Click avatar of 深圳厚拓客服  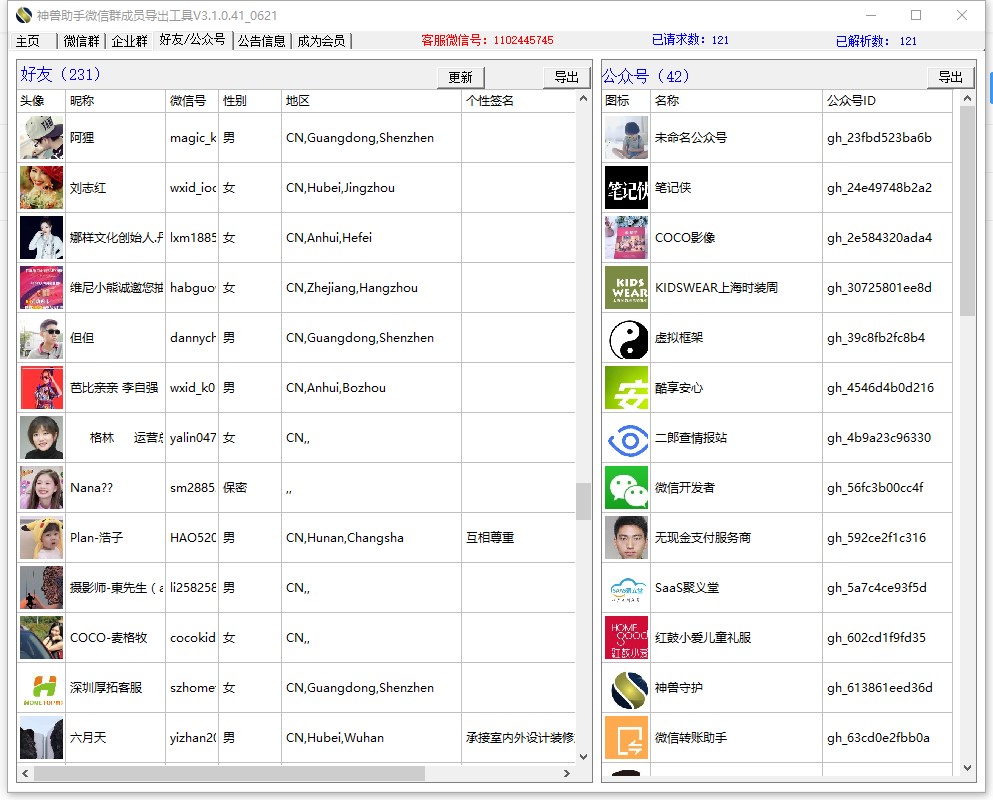[41, 689]
